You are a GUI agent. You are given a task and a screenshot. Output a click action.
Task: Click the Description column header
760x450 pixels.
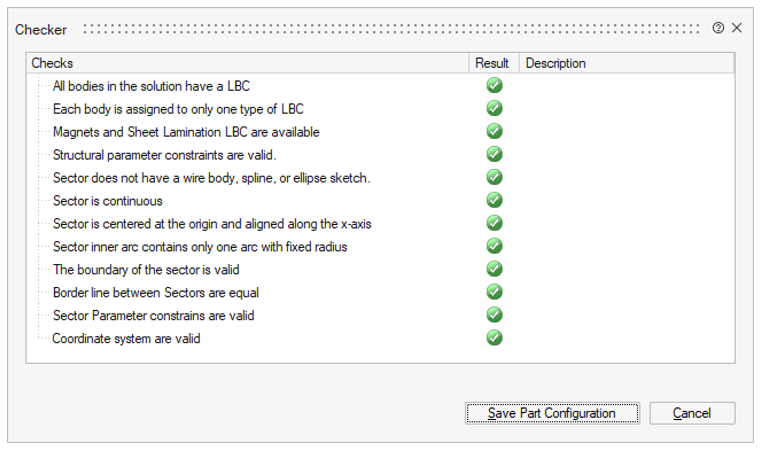point(625,63)
